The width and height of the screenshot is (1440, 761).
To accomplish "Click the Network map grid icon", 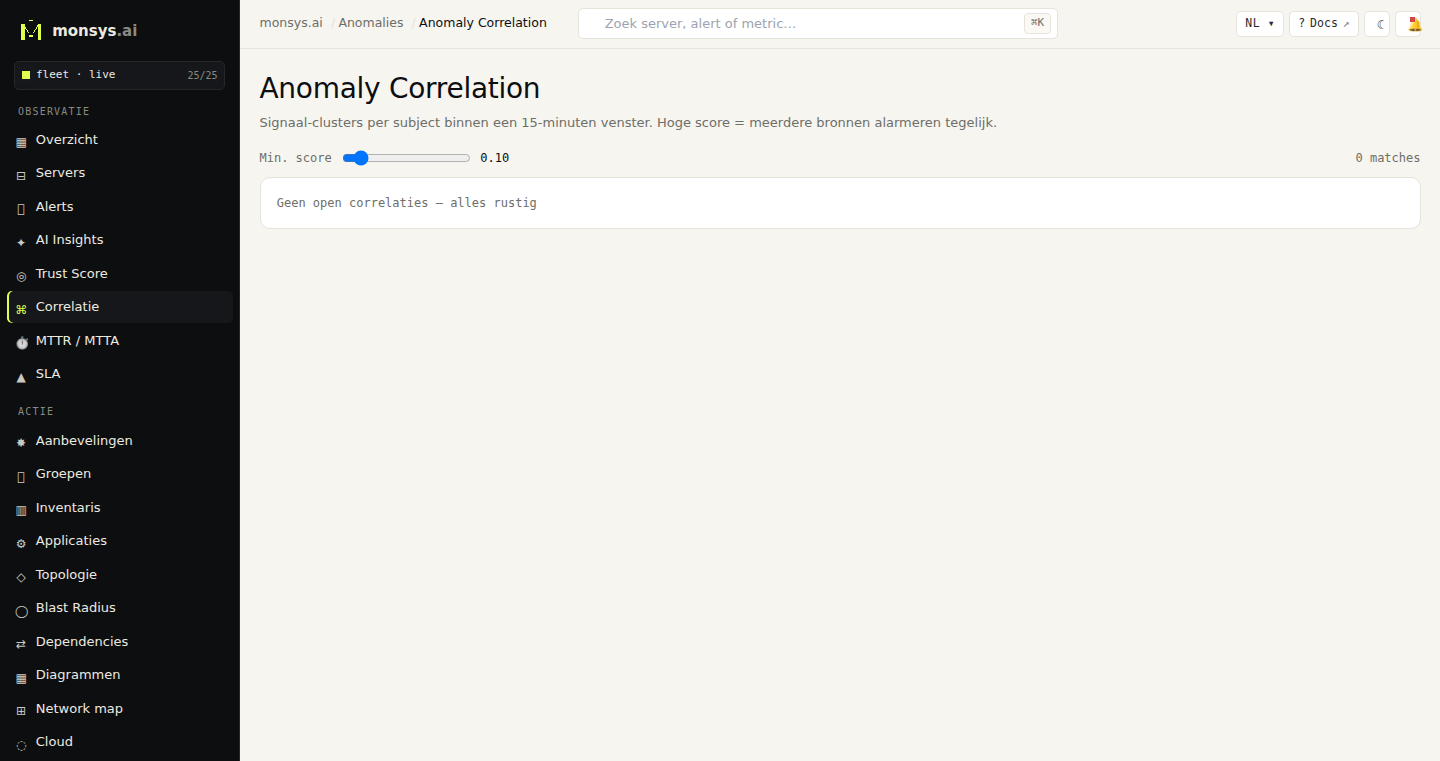I will tap(21, 711).
